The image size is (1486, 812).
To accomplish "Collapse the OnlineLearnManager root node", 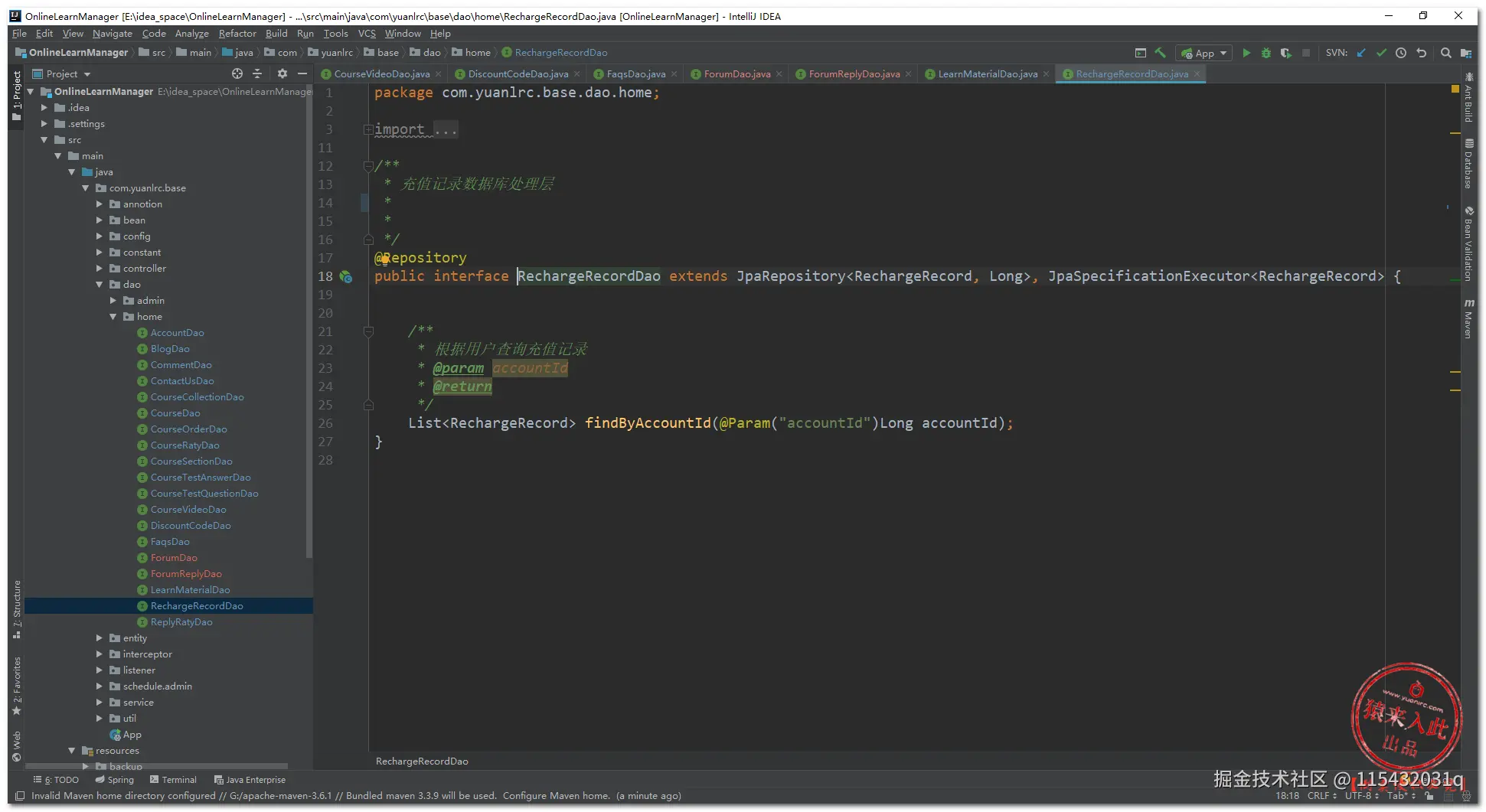I will point(31,91).
